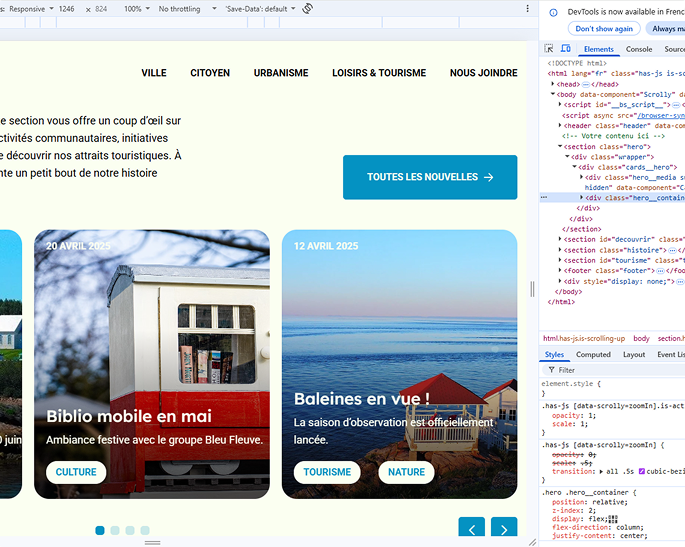Open cubic-bezier easing editor swatch

pos(641,471)
